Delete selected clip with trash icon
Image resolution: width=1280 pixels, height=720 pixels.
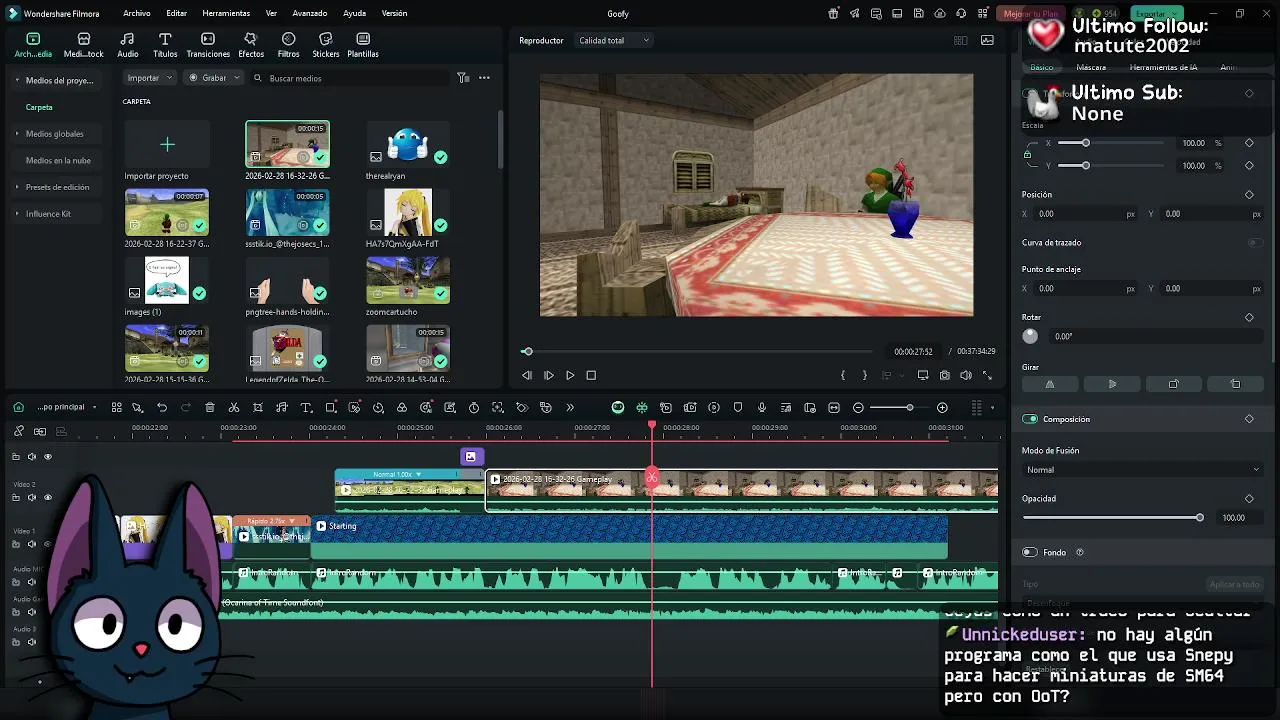(210, 407)
